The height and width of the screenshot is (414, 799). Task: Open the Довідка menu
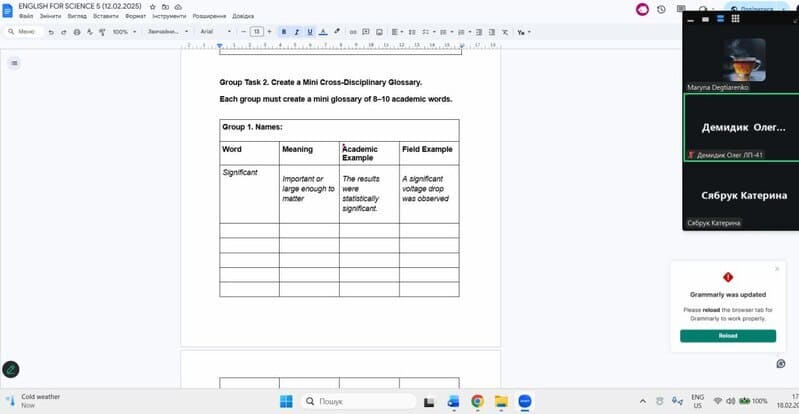click(243, 16)
